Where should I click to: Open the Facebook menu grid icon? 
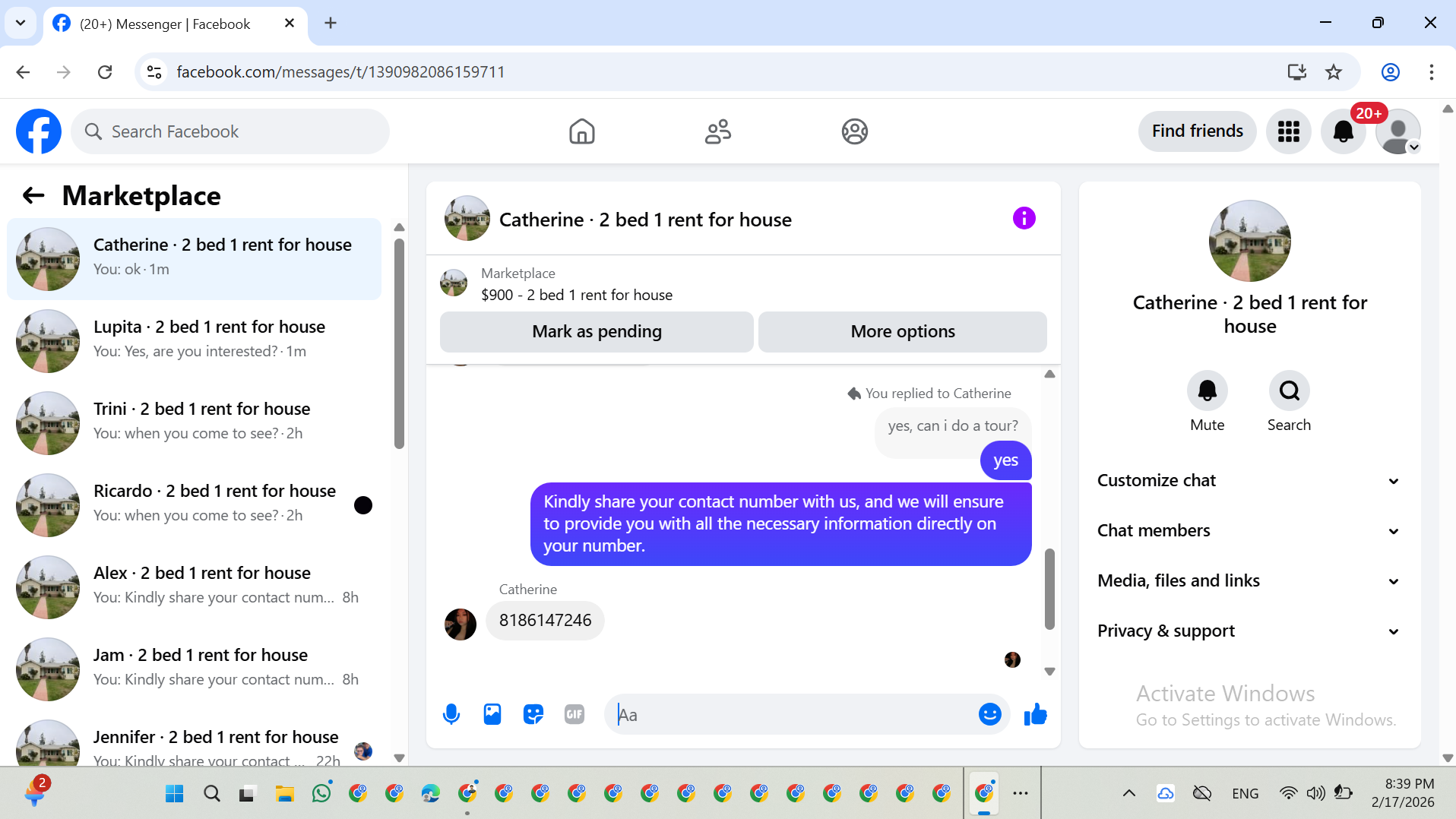click(1289, 131)
